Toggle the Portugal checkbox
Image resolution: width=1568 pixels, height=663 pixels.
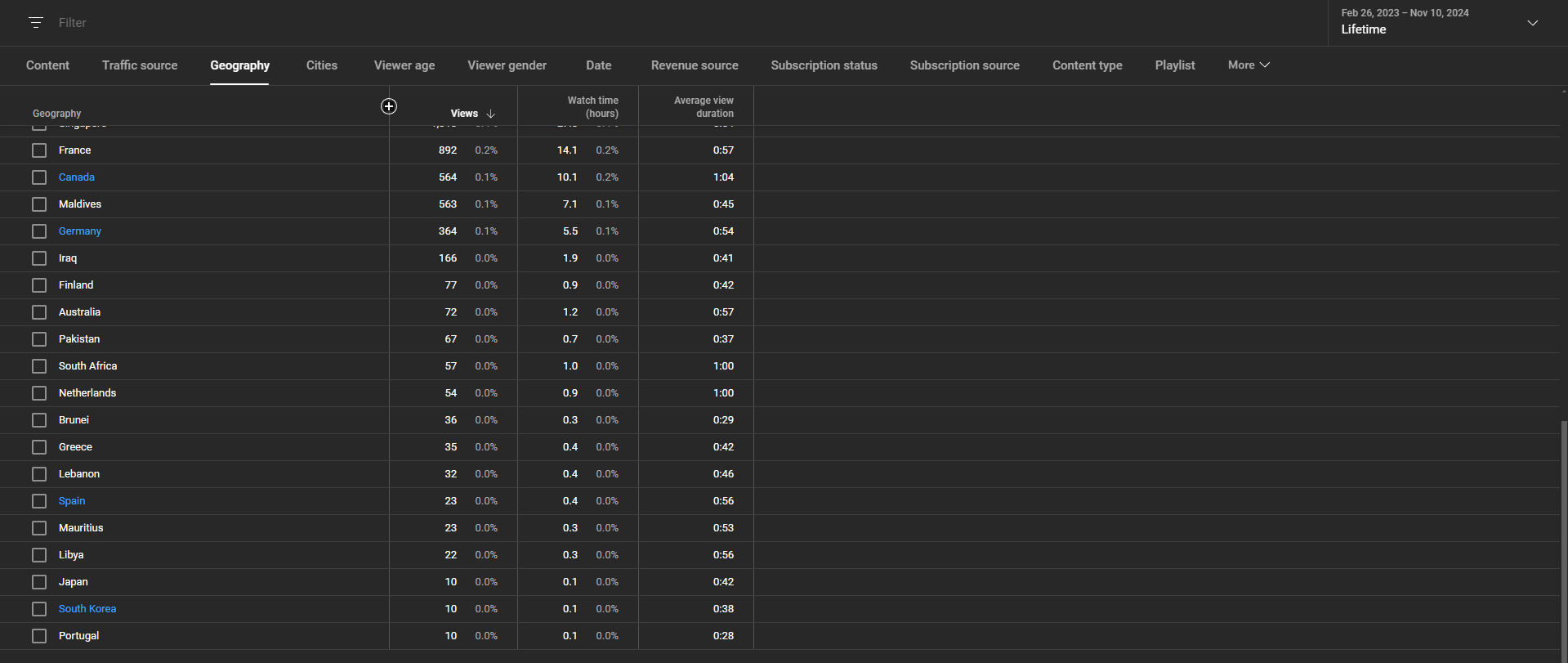pos(39,636)
